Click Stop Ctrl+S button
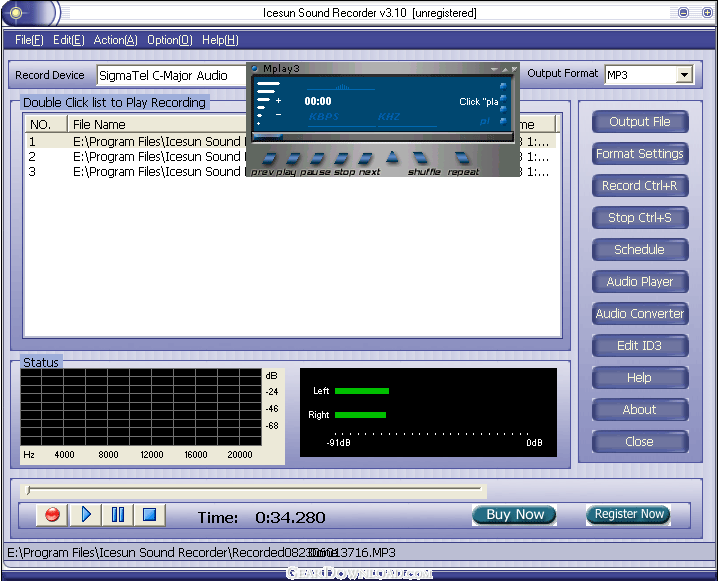 640,217
